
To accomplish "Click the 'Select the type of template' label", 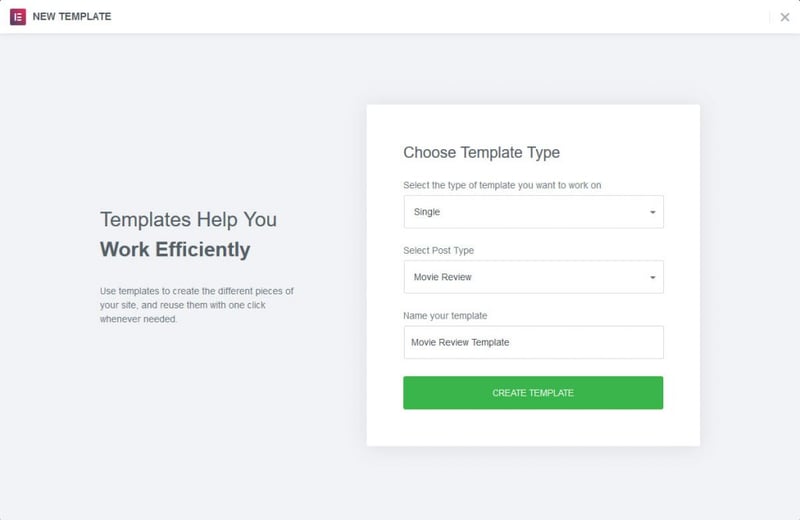I will pos(502,185).
